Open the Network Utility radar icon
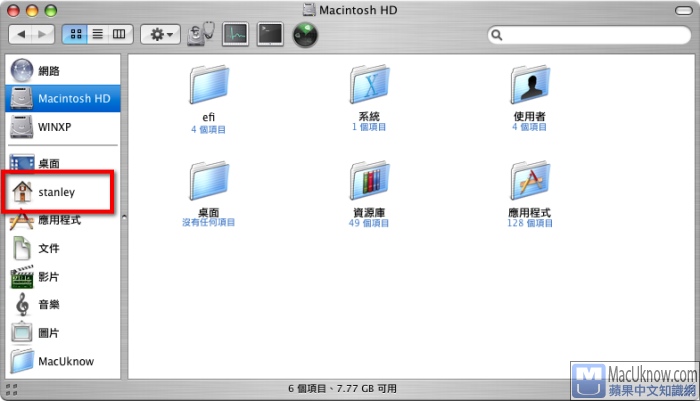 click(305, 35)
